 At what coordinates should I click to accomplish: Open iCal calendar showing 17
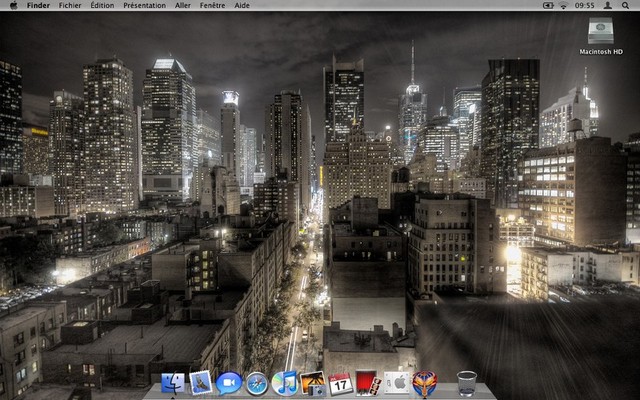pyautogui.click(x=341, y=384)
